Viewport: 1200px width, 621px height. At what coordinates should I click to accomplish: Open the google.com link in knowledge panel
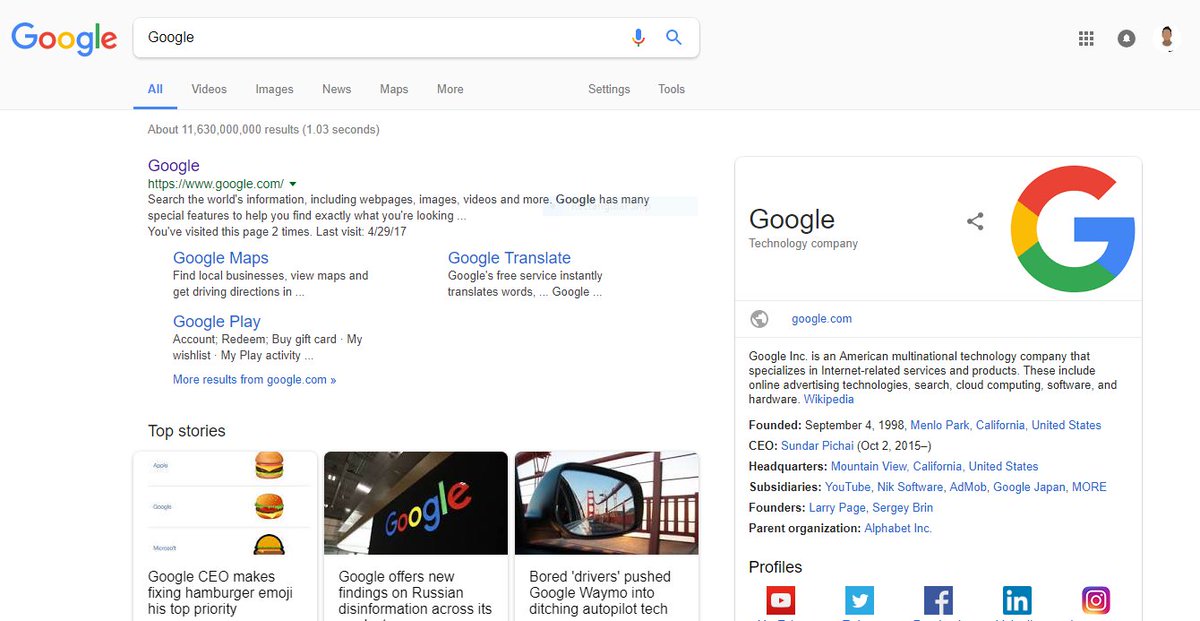(822, 319)
